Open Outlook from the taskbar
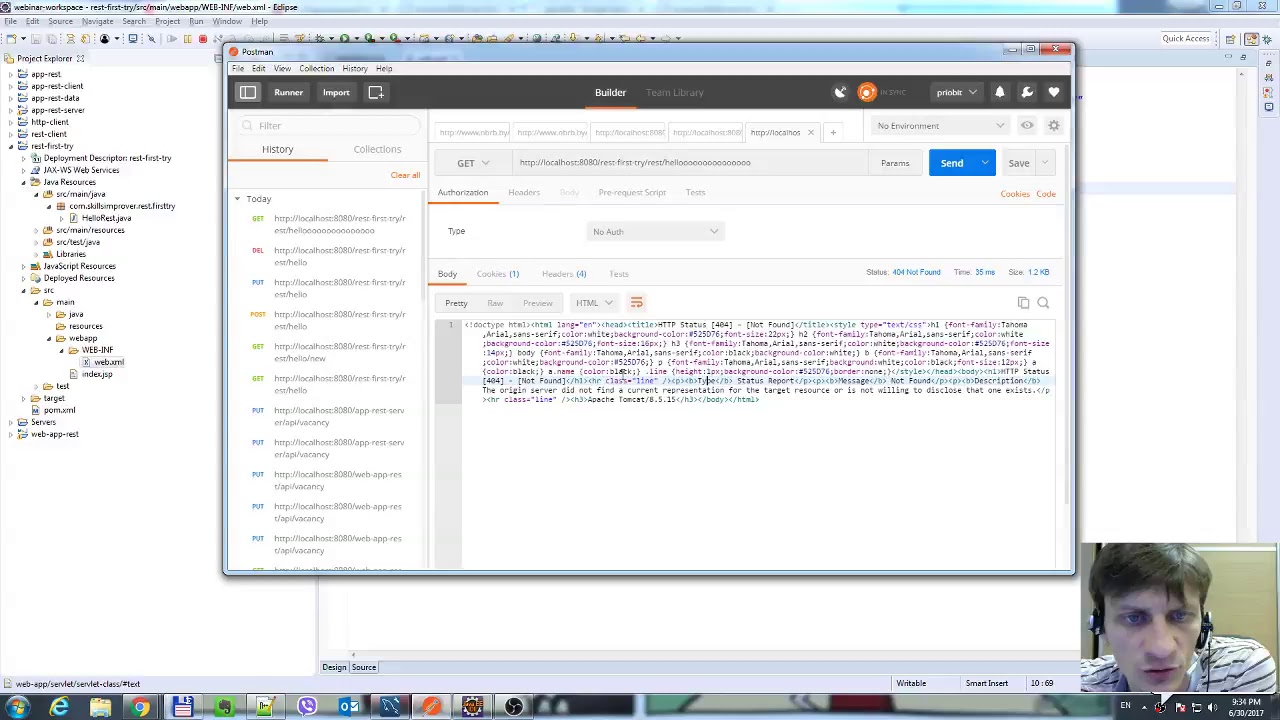The width and height of the screenshot is (1280, 720). pyautogui.click(x=348, y=707)
